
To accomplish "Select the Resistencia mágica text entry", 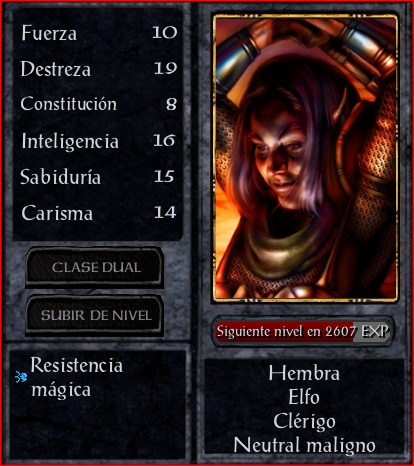I will click(x=77, y=377).
